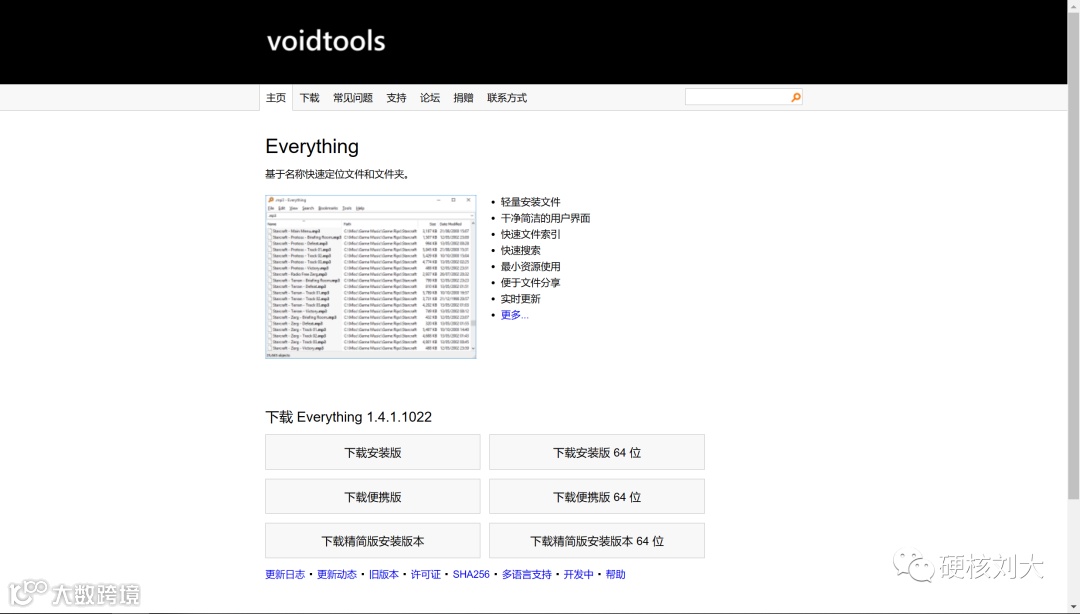Image resolution: width=1080 pixels, height=614 pixels.
Task: Click the Everything page heading
Action: click(312, 146)
